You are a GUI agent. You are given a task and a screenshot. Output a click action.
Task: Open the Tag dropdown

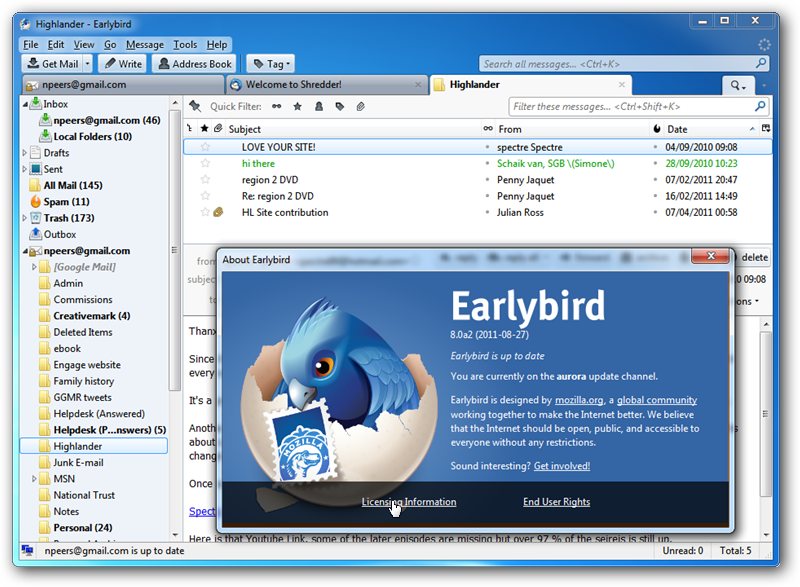[271, 64]
